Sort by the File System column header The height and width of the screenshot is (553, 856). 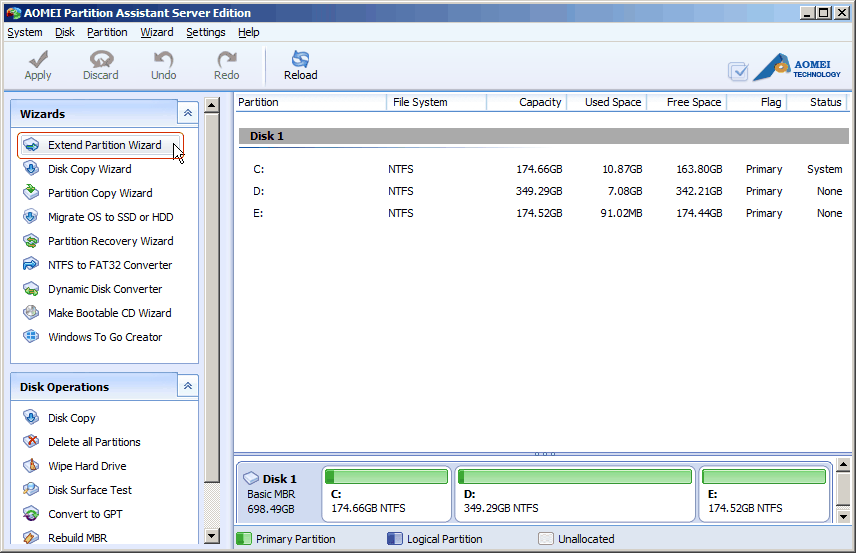coord(437,102)
